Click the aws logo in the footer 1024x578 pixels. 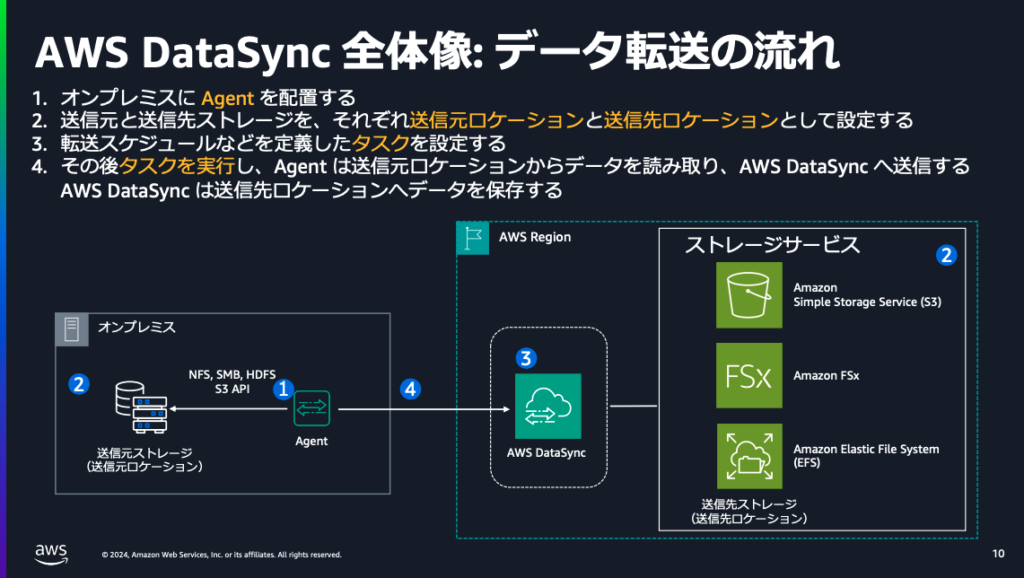51,554
